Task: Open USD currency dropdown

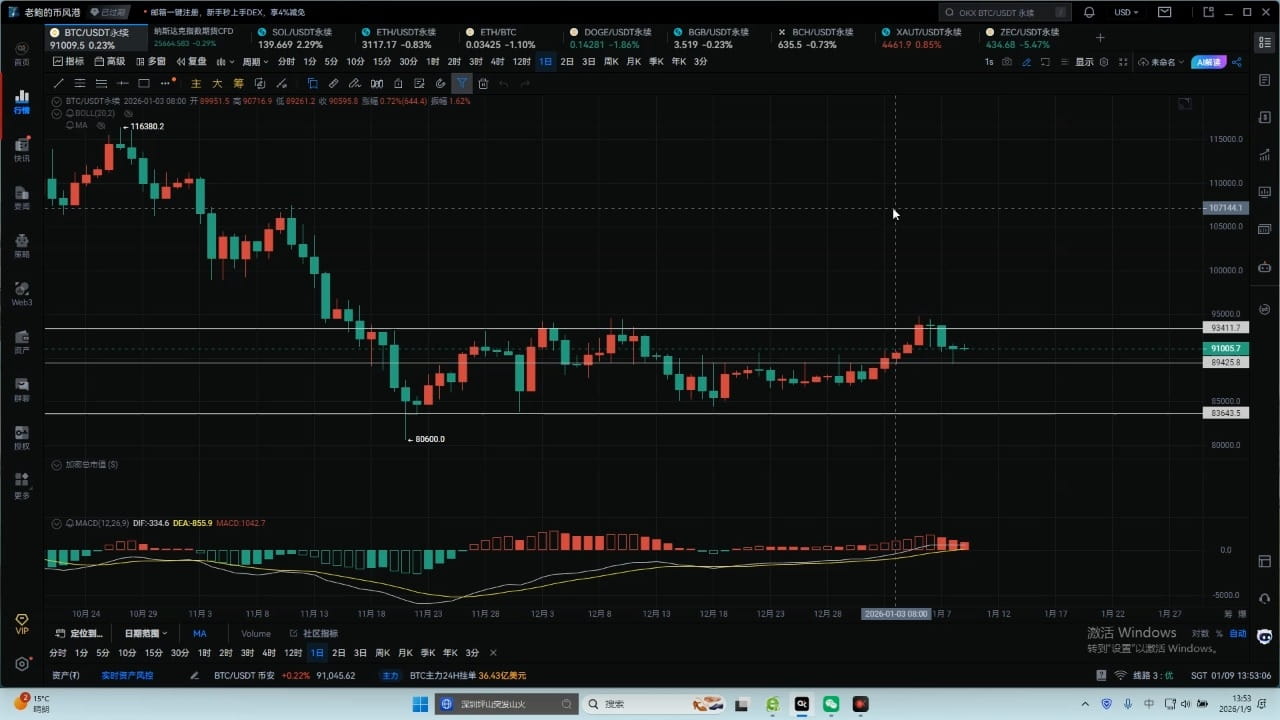Action: click(1127, 12)
